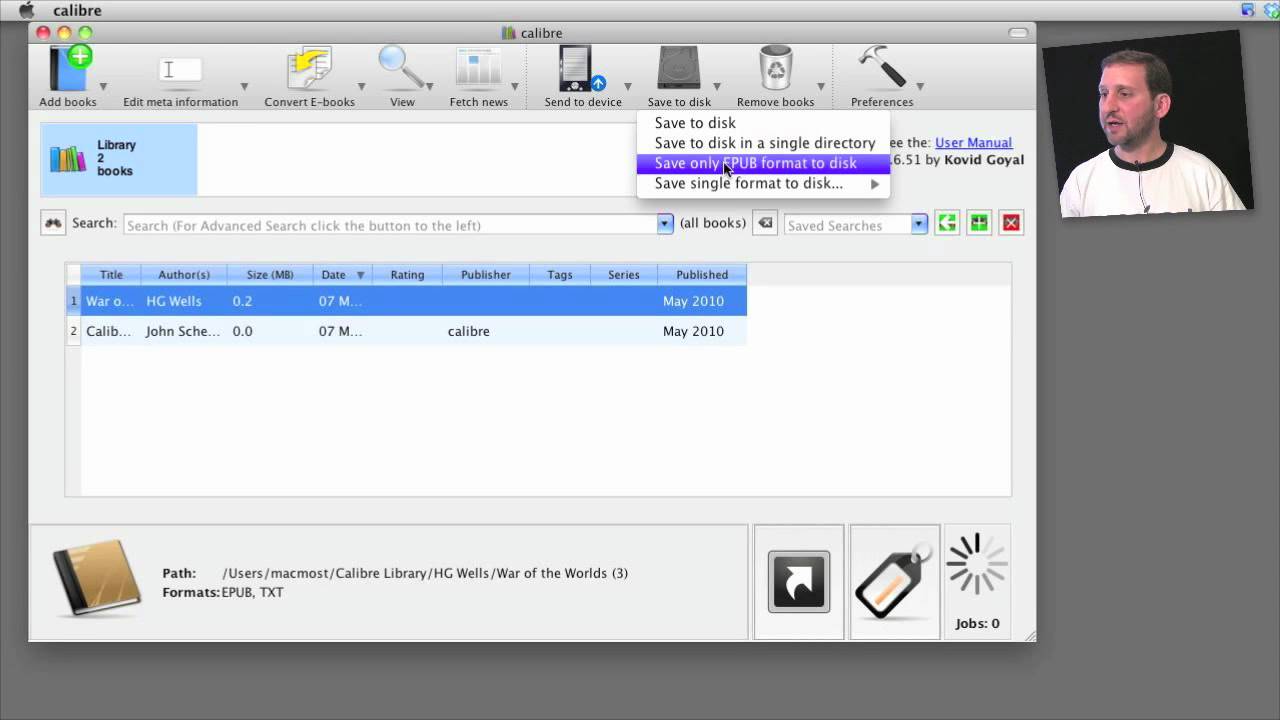
Task: Expand Remove books dropdown arrow
Action: 820,87
